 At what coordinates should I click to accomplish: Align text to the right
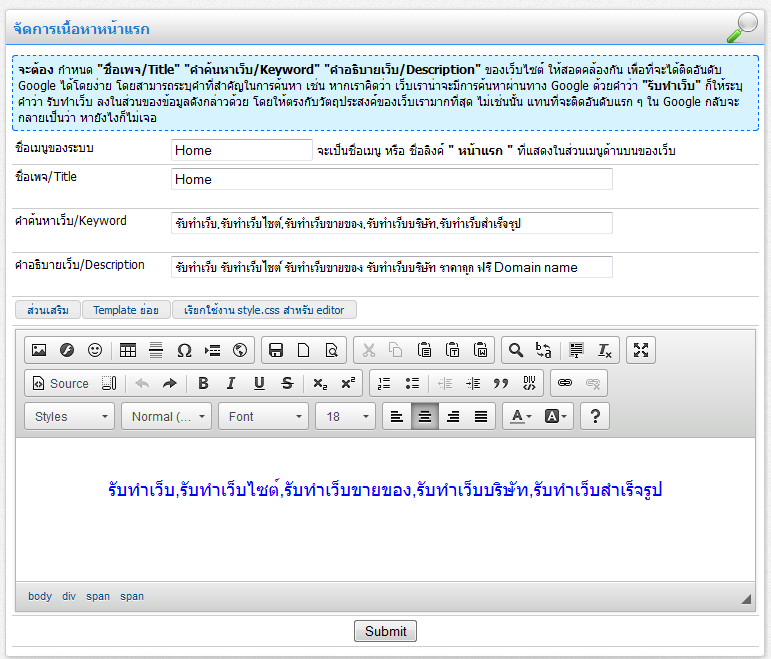point(453,417)
